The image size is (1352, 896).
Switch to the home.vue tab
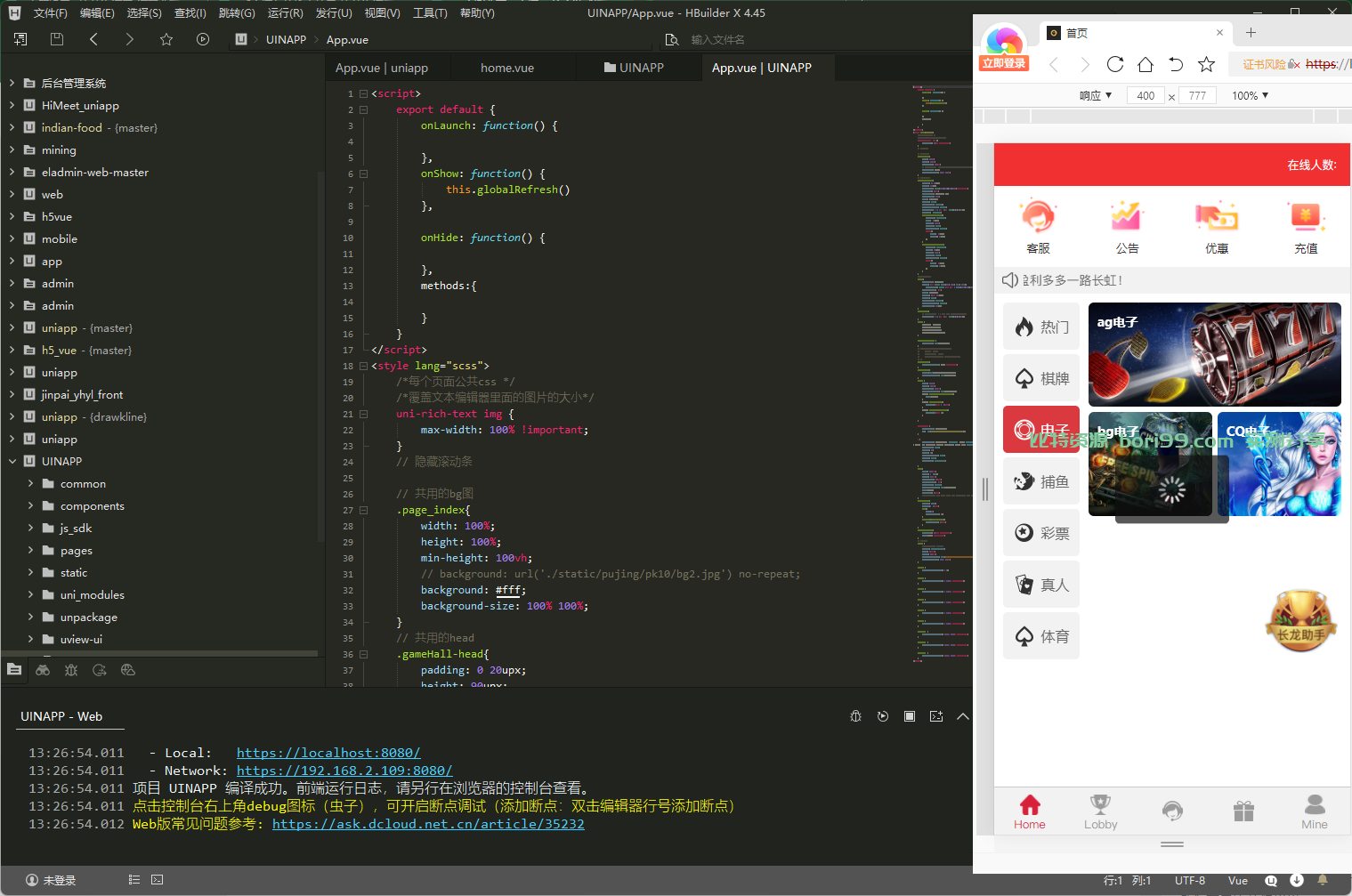click(x=507, y=68)
